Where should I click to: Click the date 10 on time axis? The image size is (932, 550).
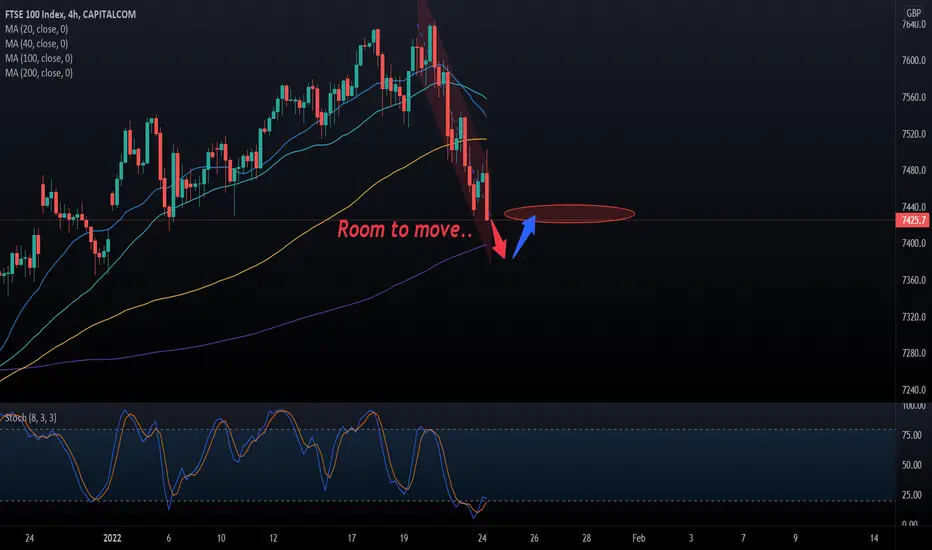221,538
